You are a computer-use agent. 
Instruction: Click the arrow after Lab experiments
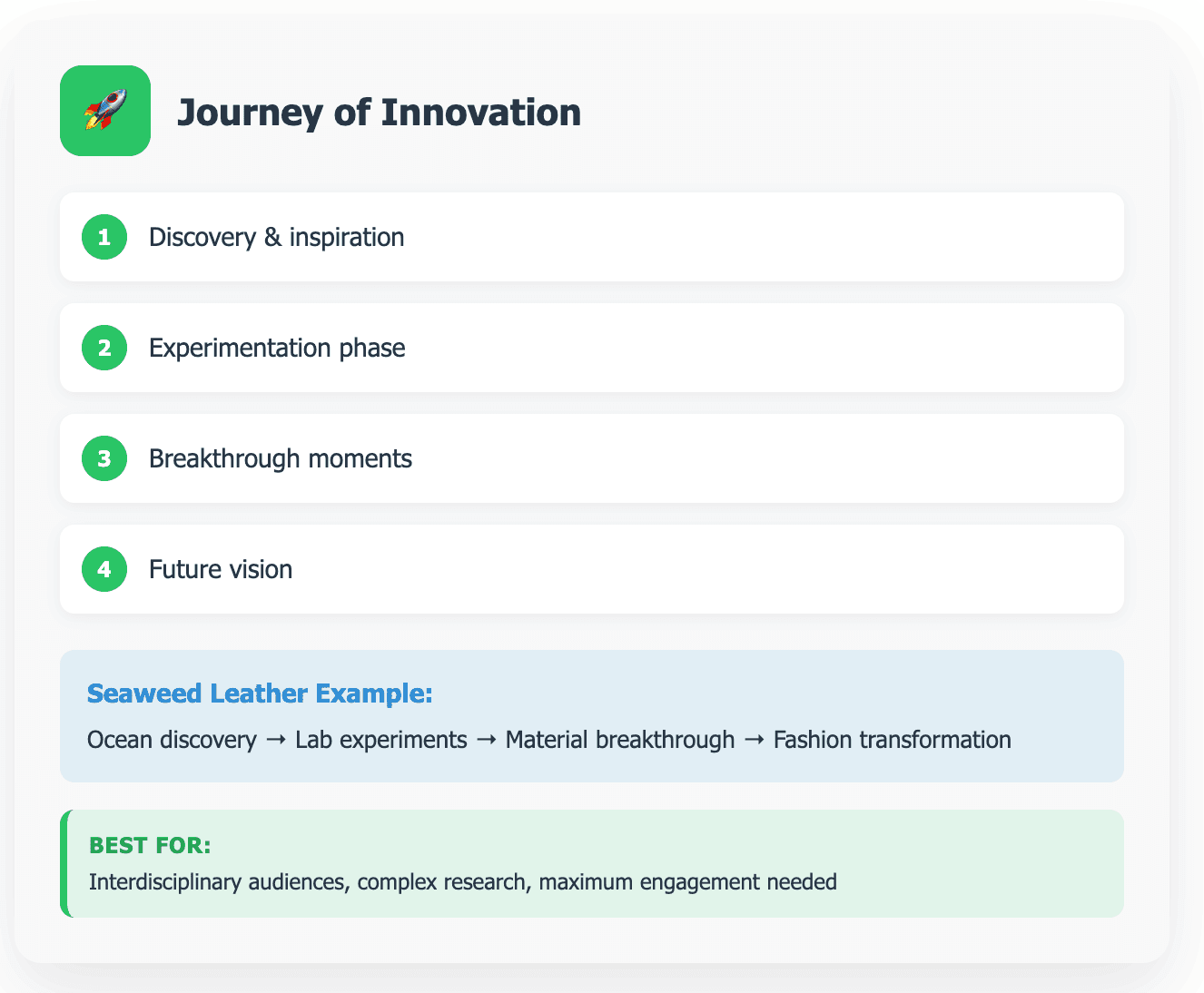487,741
